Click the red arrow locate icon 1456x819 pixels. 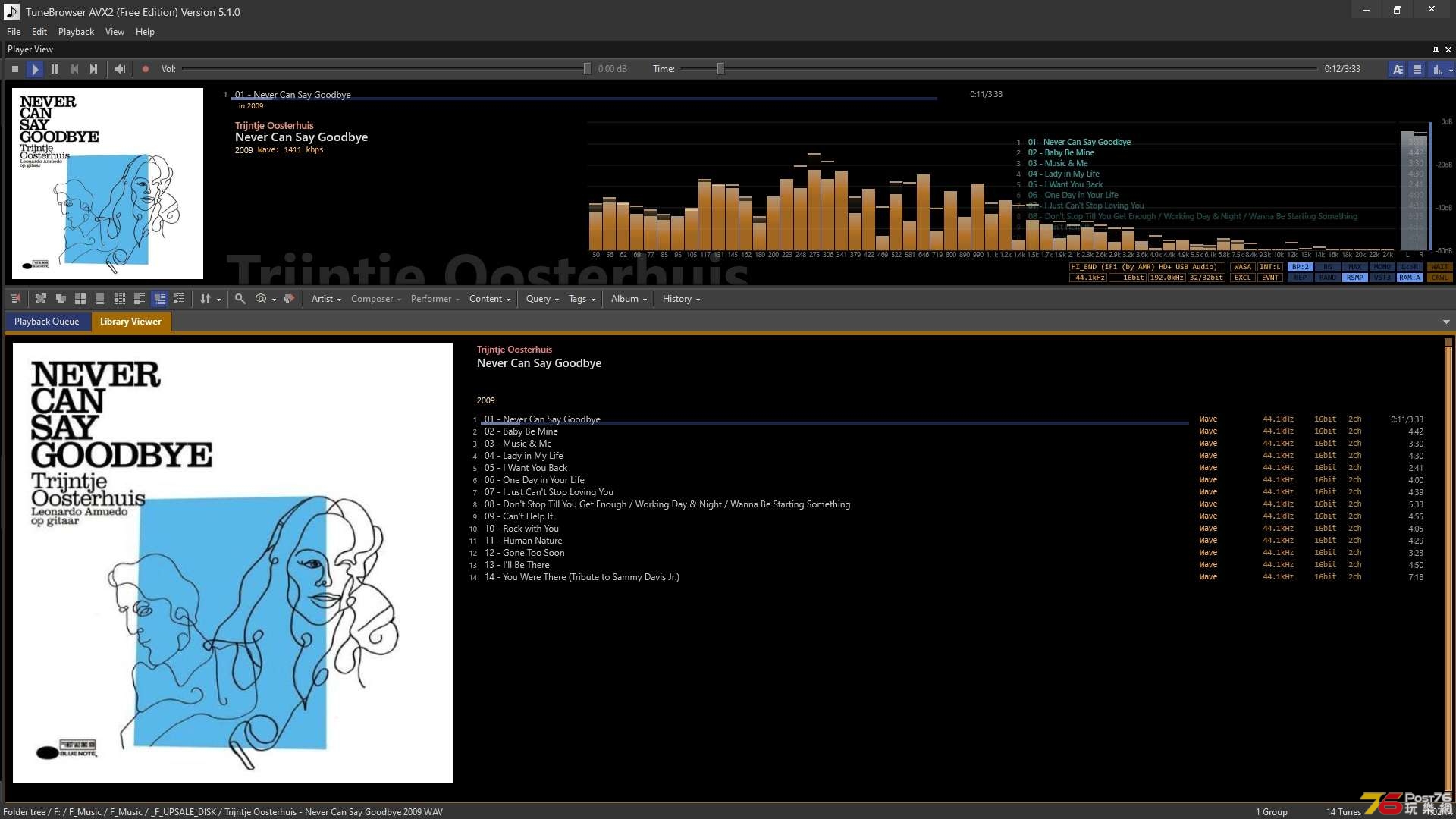tap(289, 299)
